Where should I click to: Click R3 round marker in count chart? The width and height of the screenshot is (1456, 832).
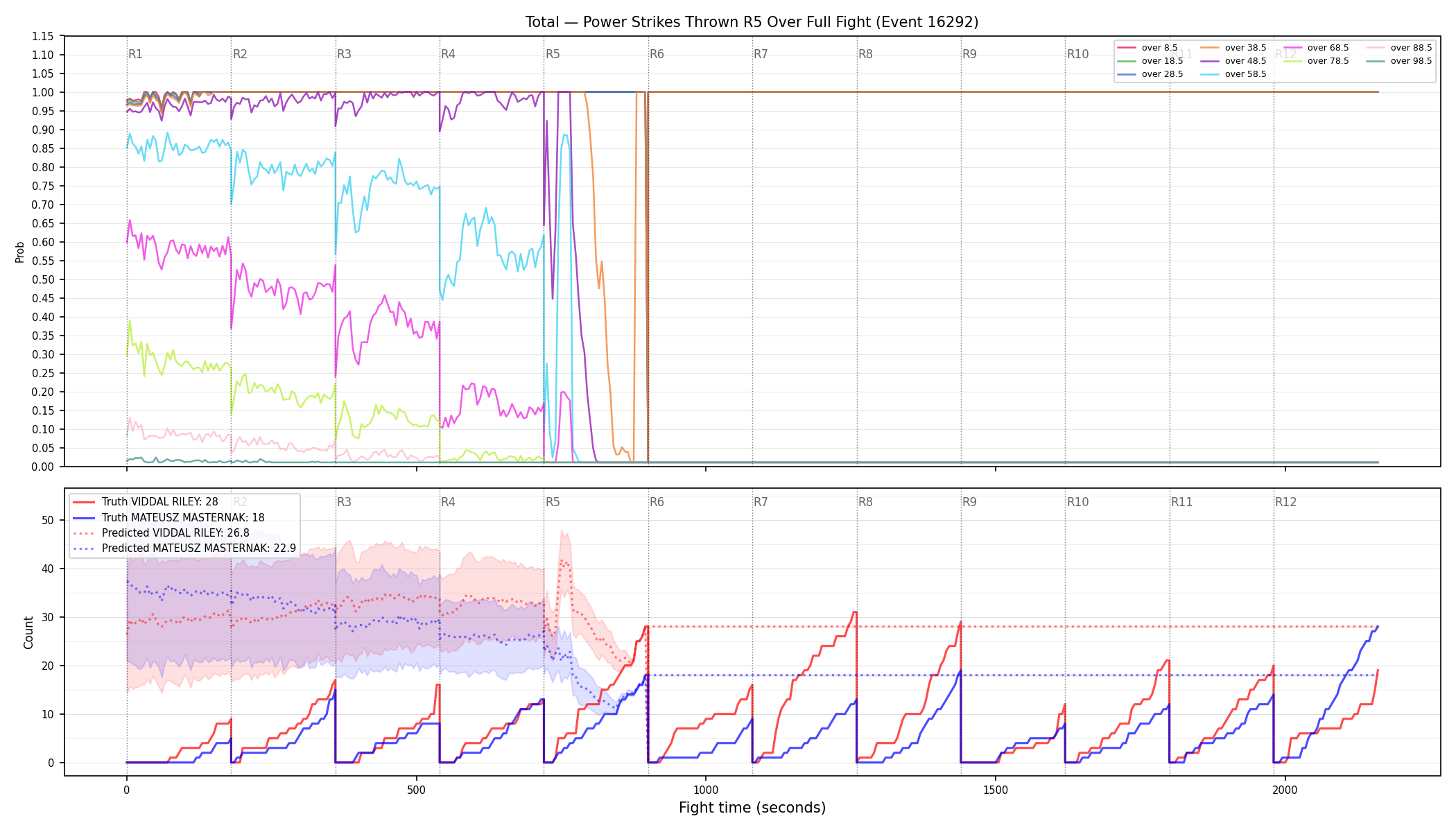pyautogui.click(x=344, y=502)
